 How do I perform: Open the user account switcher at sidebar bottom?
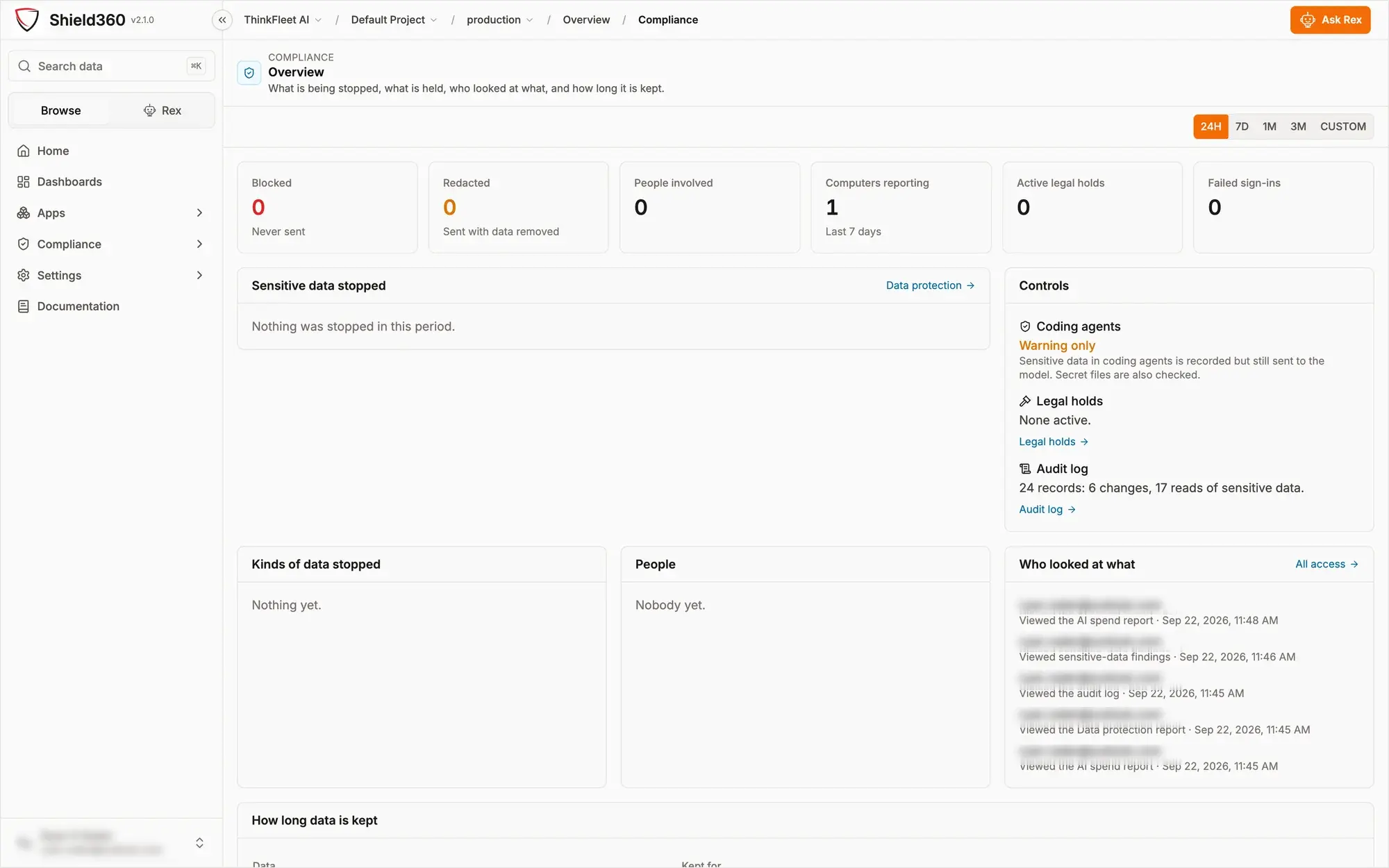coord(111,843)
